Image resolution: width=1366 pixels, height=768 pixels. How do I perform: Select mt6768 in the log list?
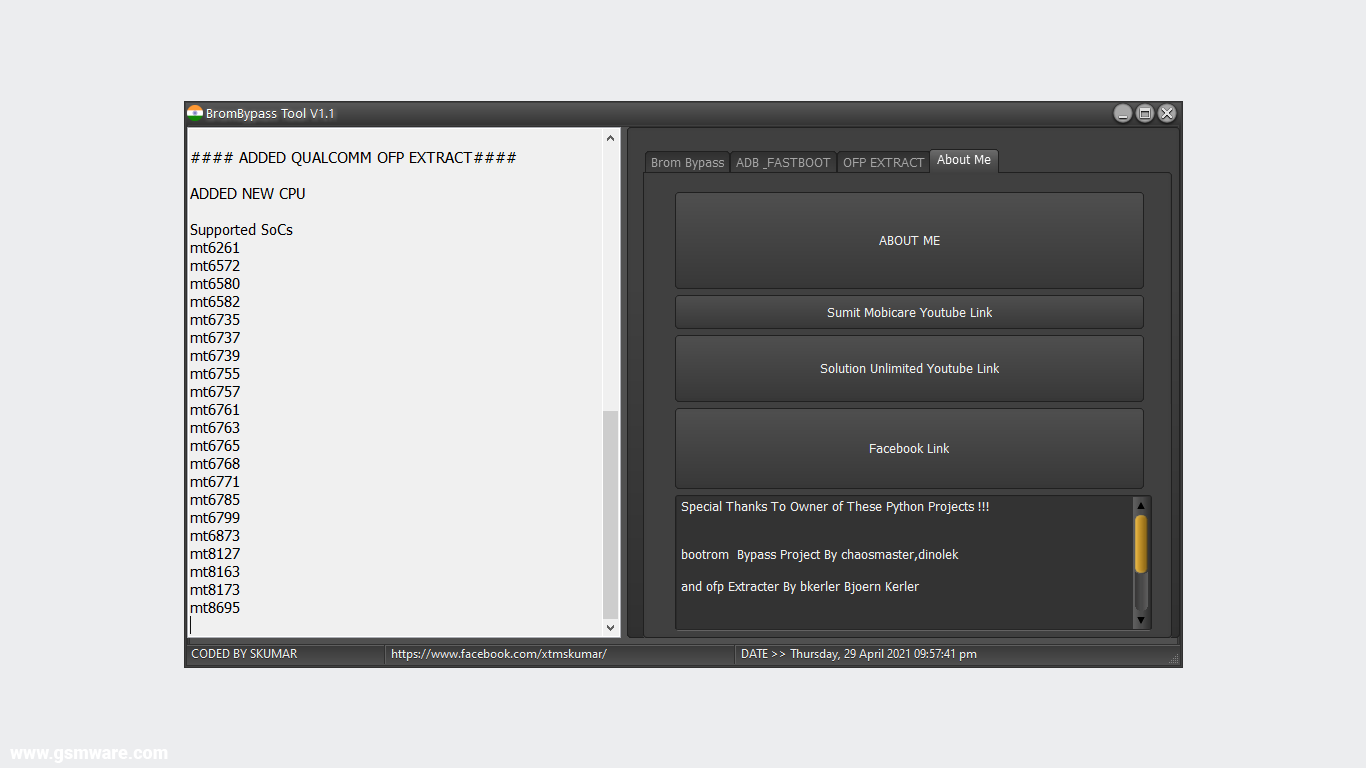pyautogui.click(x=215, y=464)
